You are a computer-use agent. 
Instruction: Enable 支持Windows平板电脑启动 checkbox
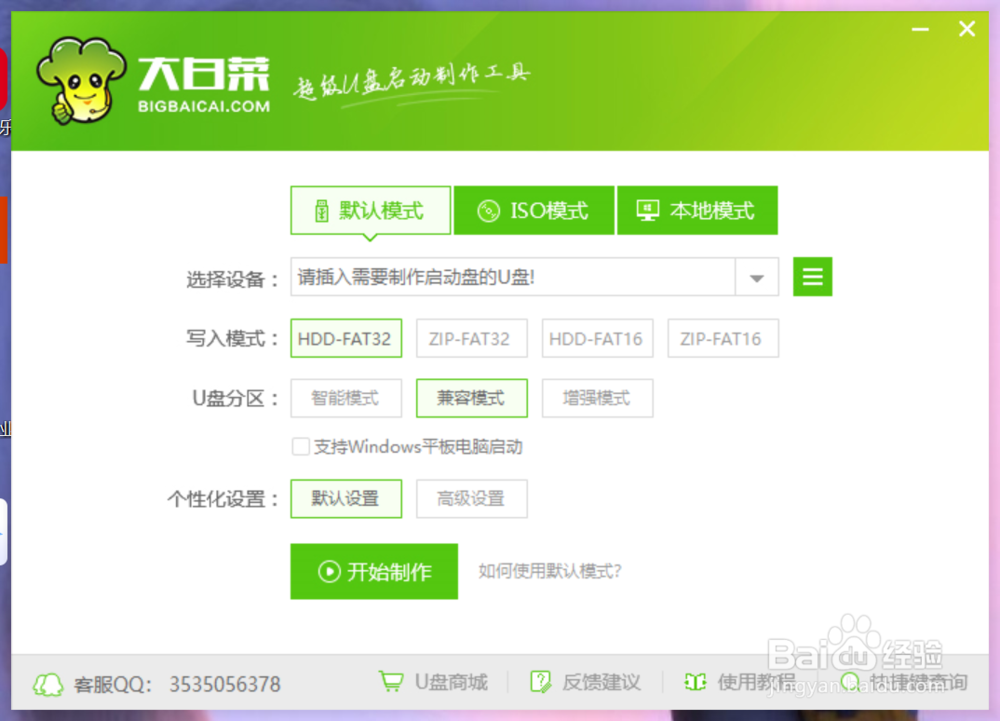(x=300, y=447)
